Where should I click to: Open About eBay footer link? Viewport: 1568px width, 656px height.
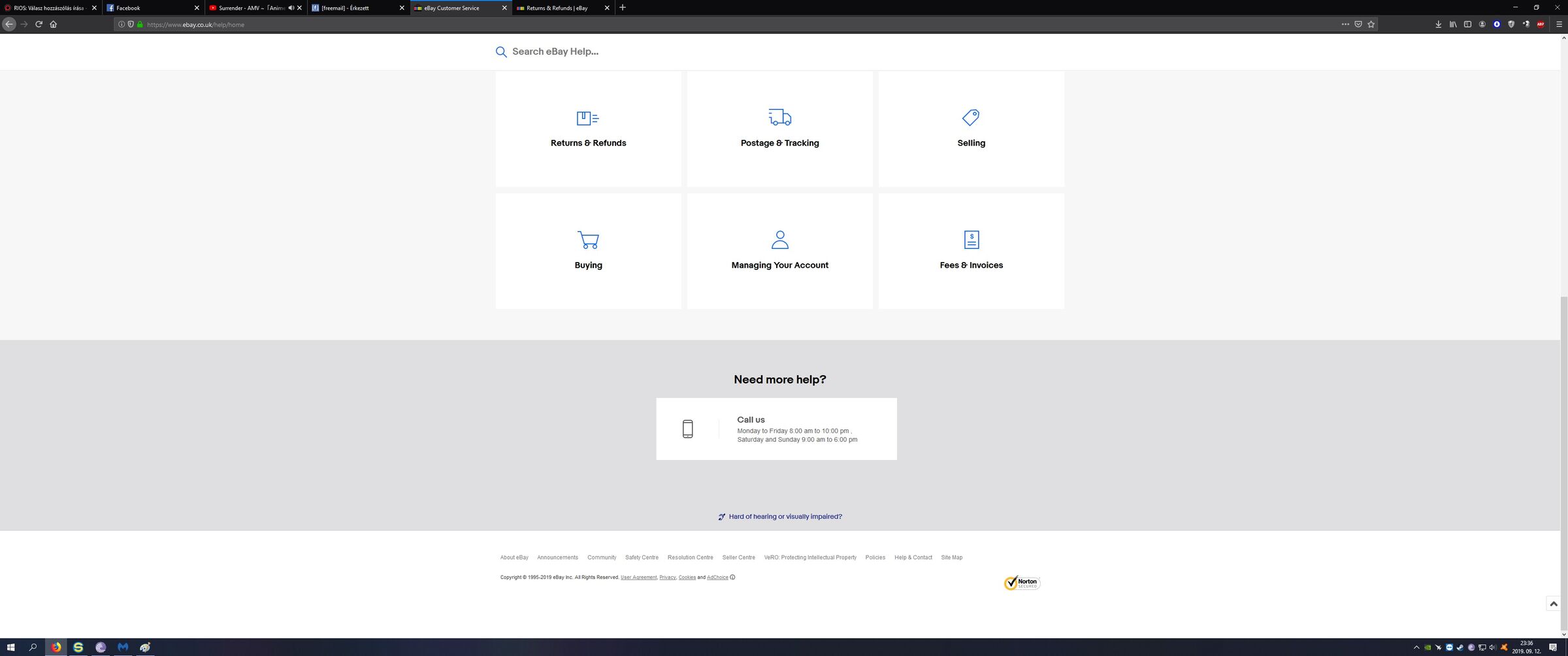point(514,557)
